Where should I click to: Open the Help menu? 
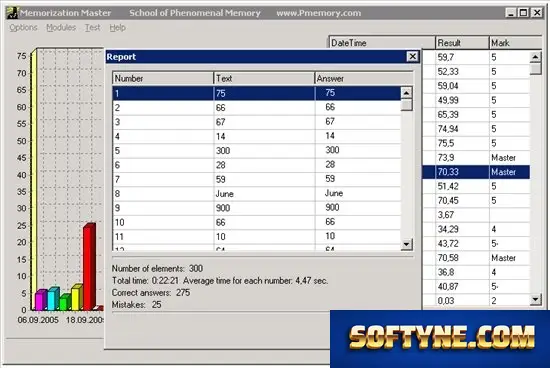tap(117, 27)
